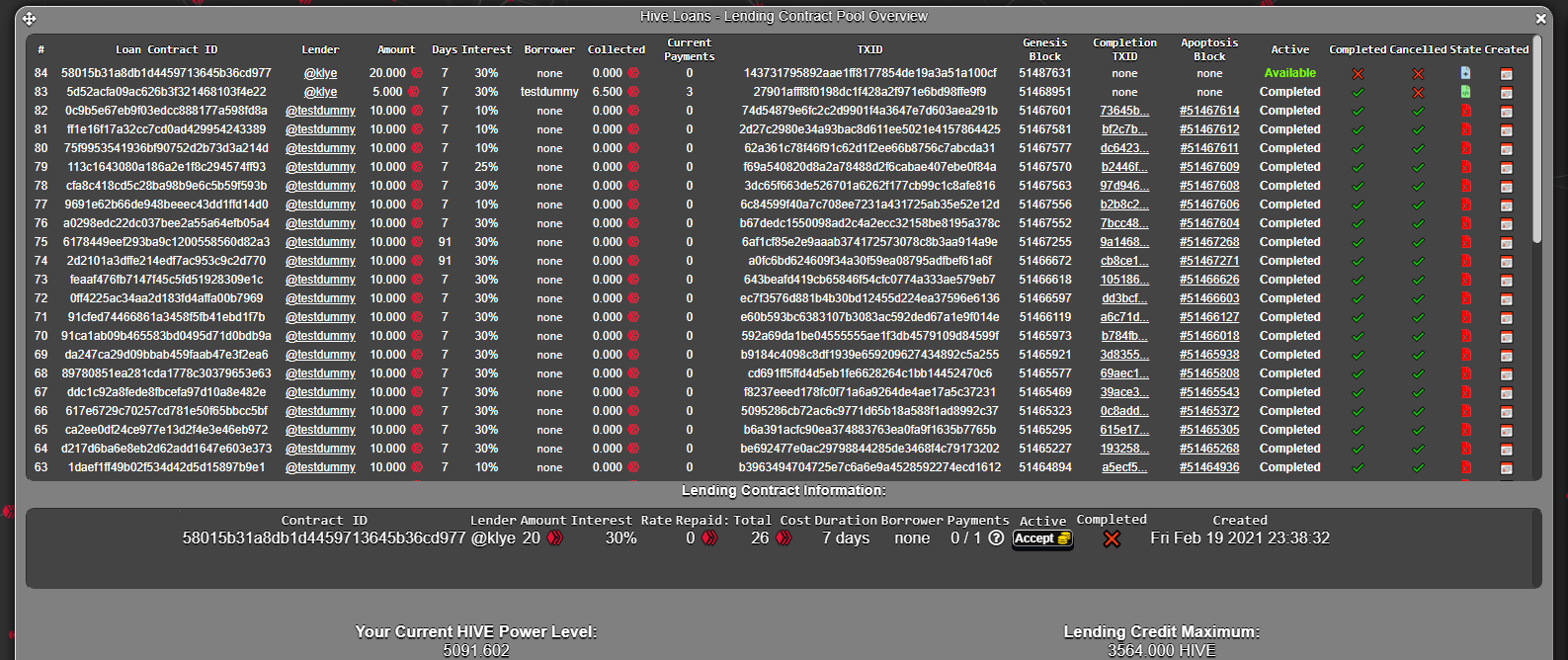Click the Lender column header

click(x=320, y=49)
